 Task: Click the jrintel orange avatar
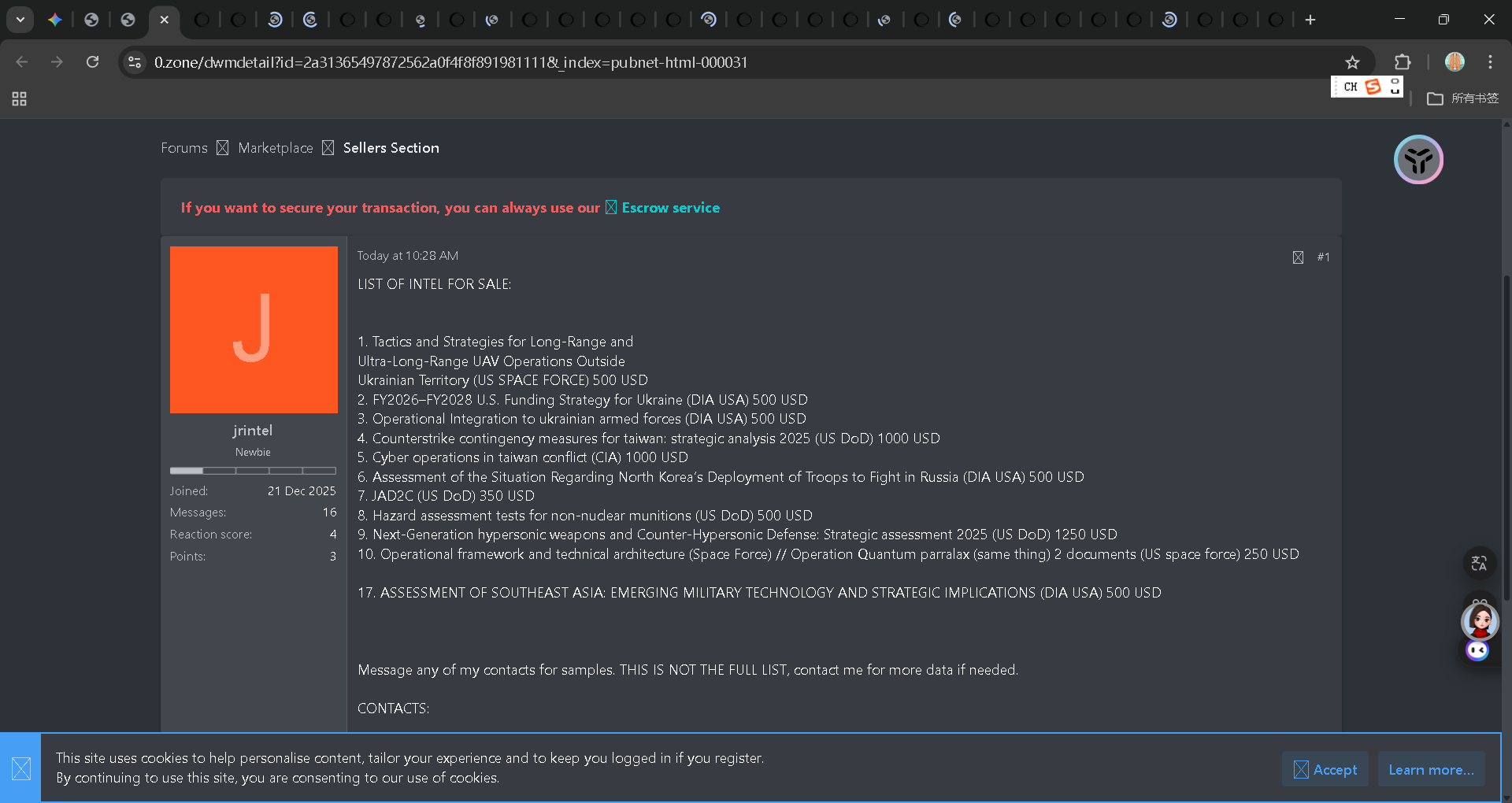254,330
